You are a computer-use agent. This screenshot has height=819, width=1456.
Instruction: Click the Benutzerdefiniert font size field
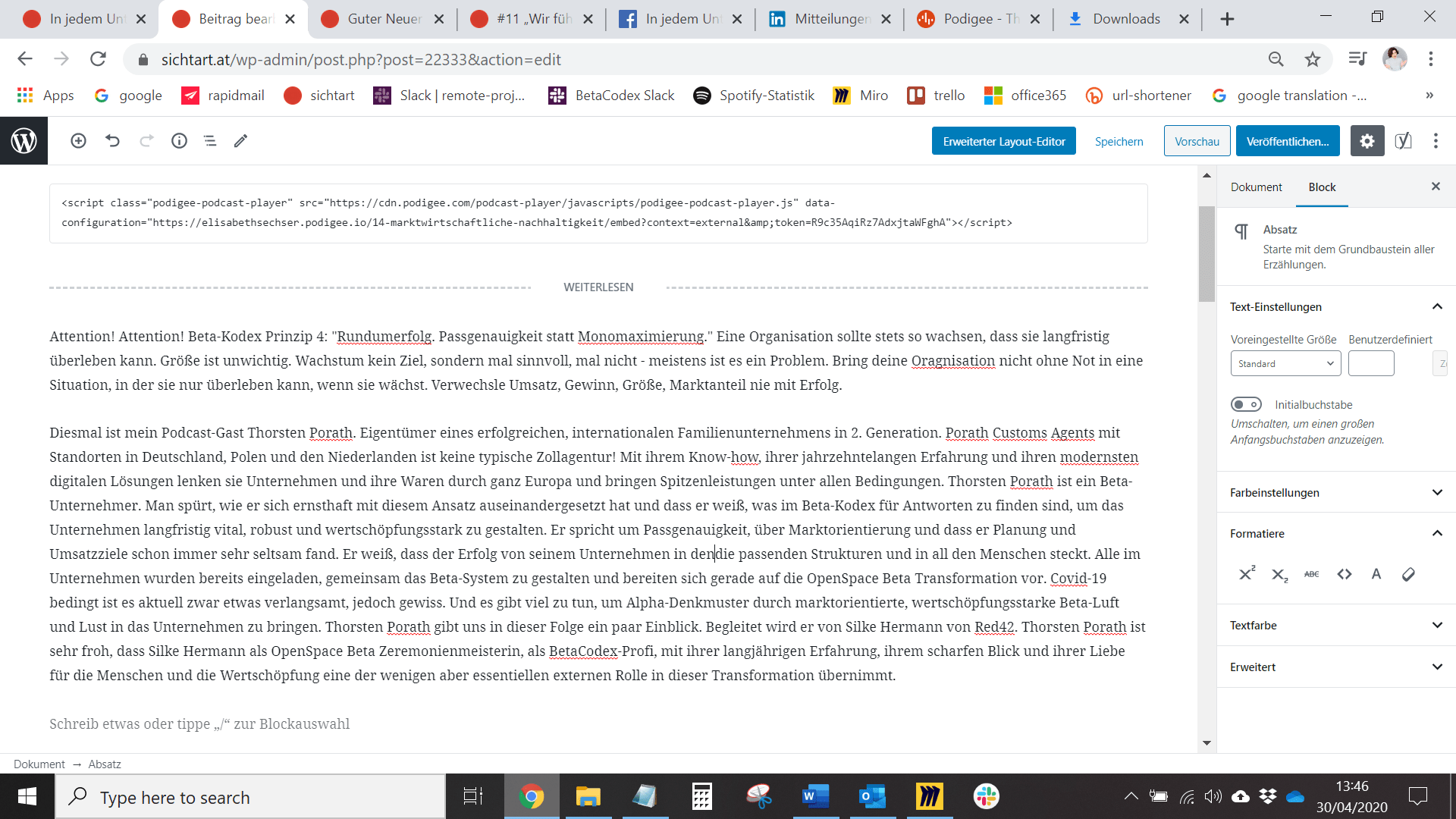[1371, 363]
